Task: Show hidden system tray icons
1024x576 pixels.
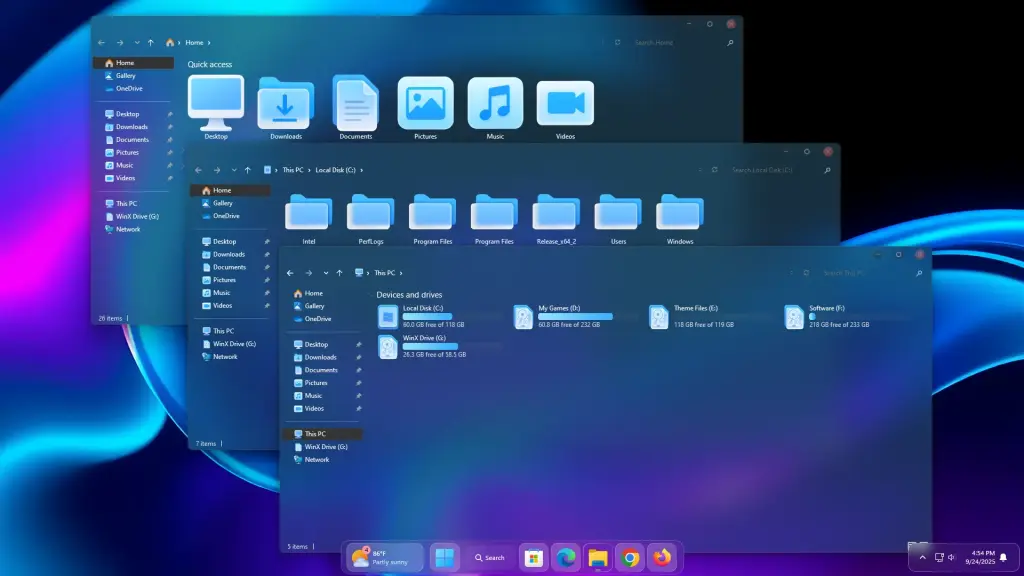Action: 922,557
